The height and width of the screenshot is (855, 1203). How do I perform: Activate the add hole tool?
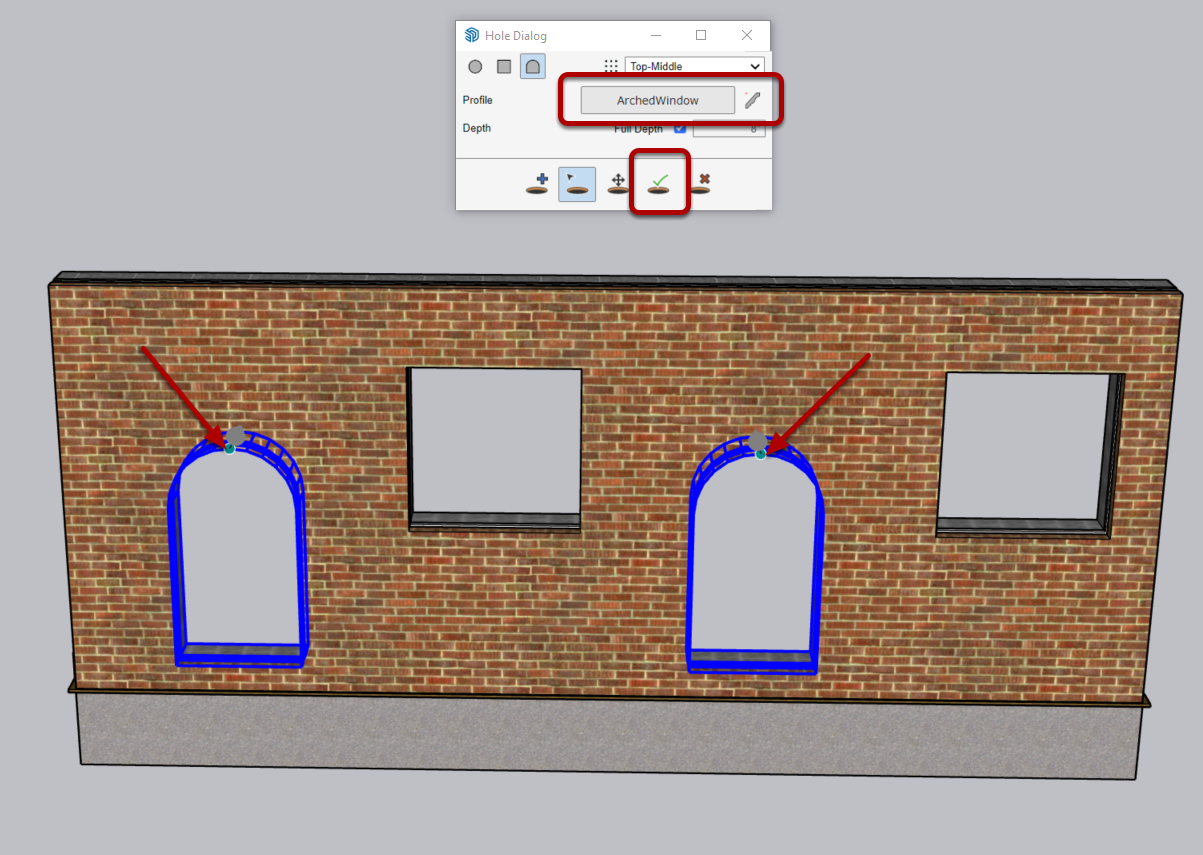tap(537, 184)
